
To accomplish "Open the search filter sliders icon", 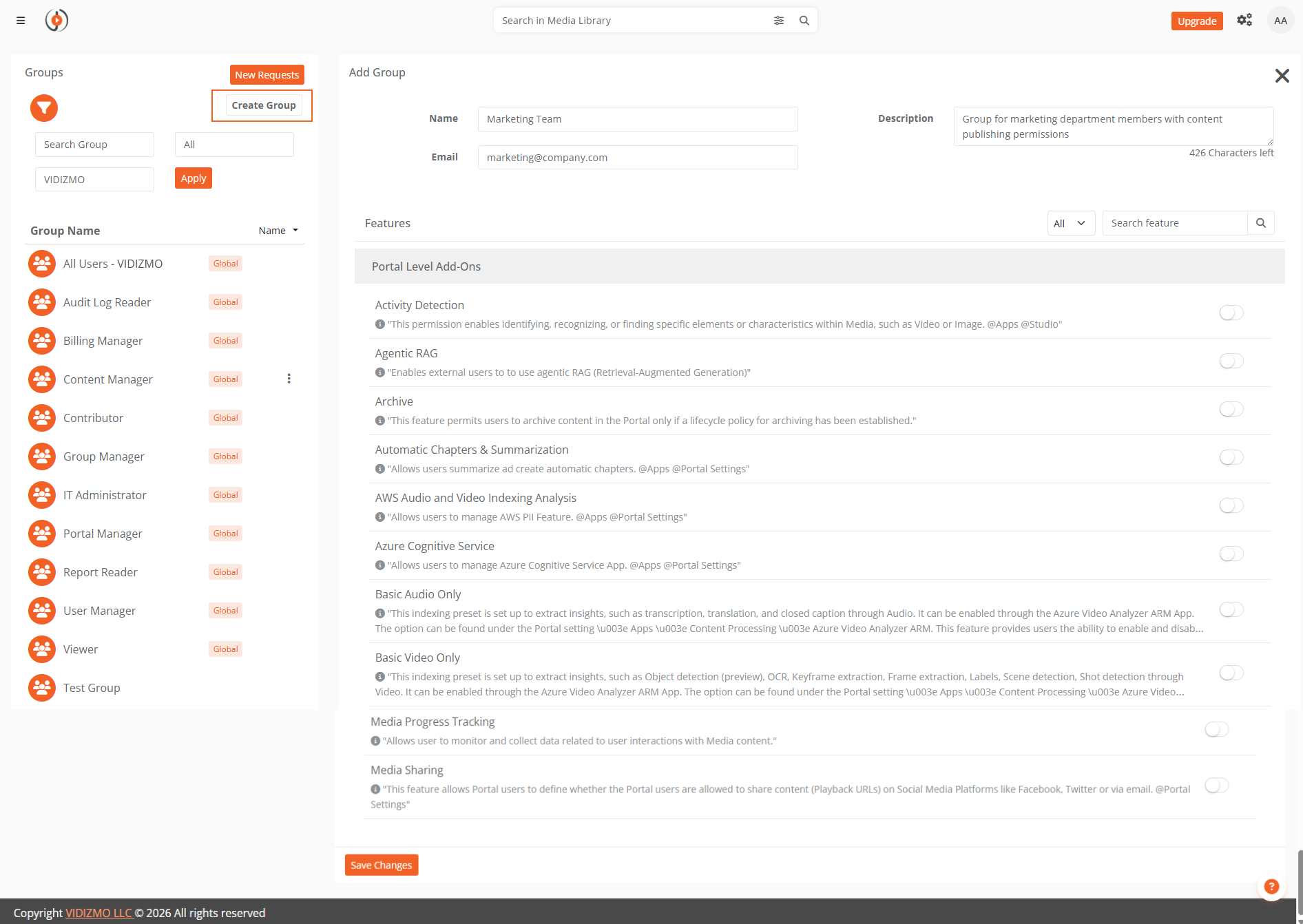I will pyautogui.click(x=778, y=20).
